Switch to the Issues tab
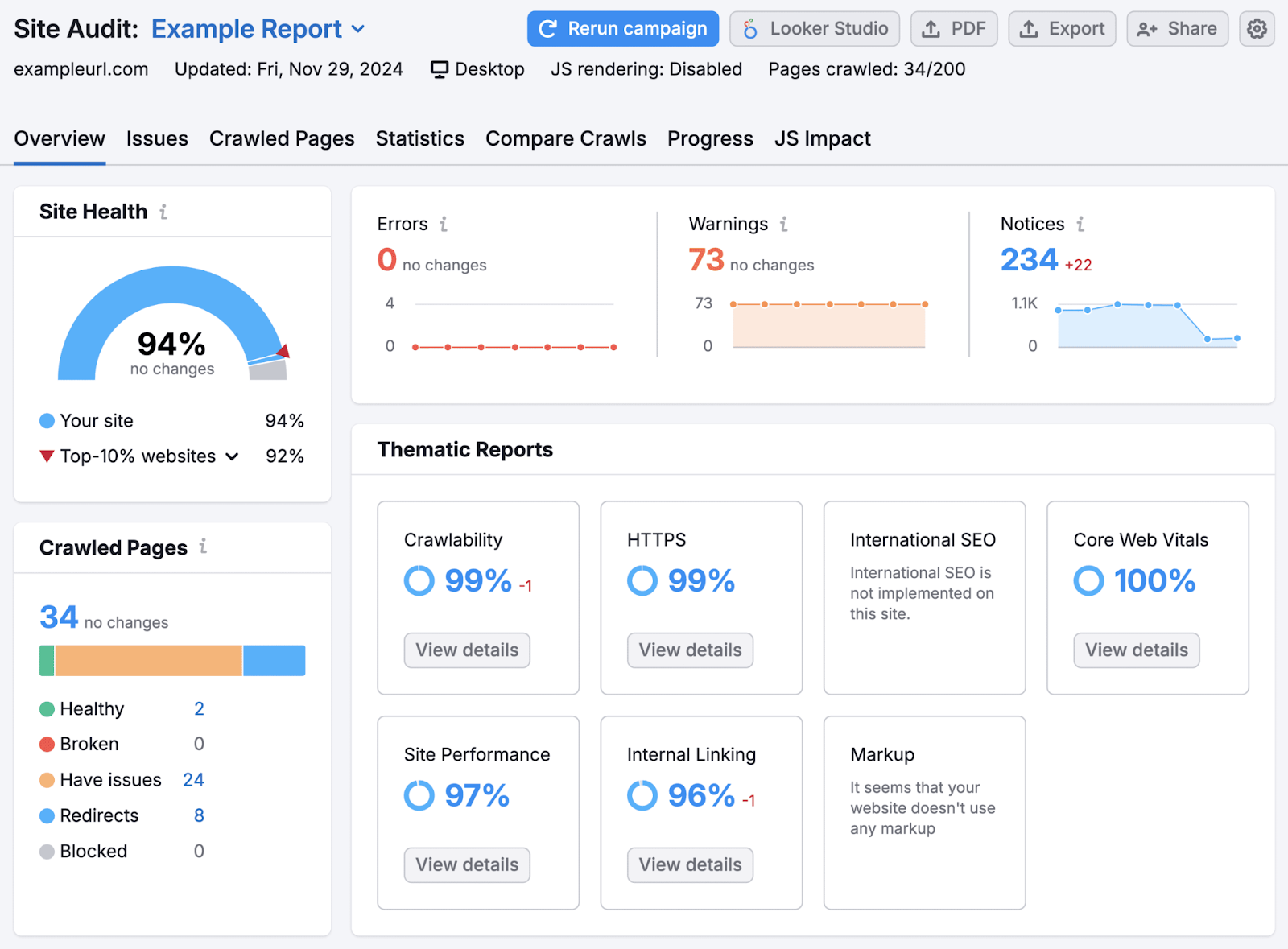 pyautogui.click(x=157, y=138)
